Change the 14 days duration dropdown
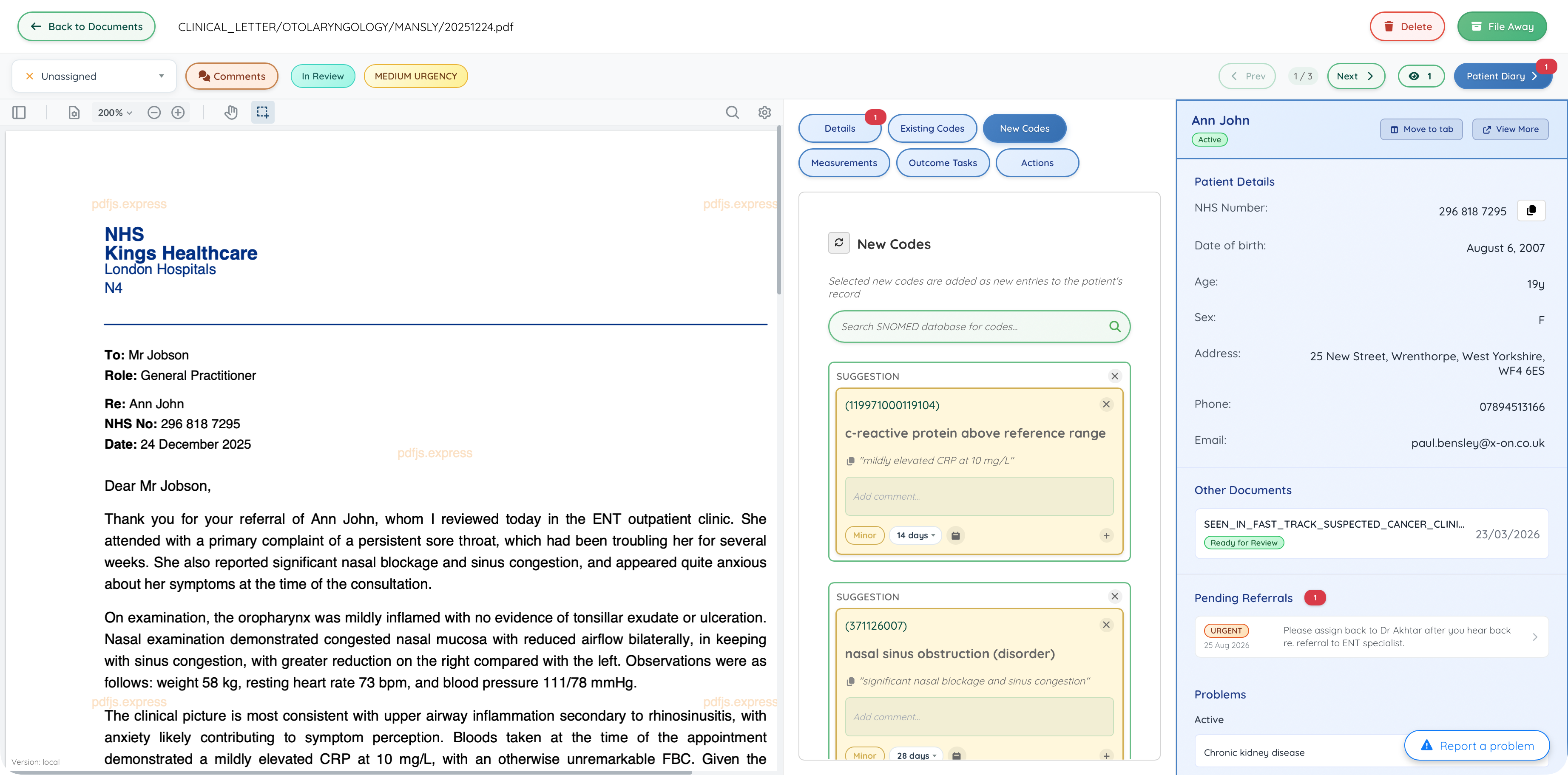This screenshot has height=775, width=1568. coord(915,535)
